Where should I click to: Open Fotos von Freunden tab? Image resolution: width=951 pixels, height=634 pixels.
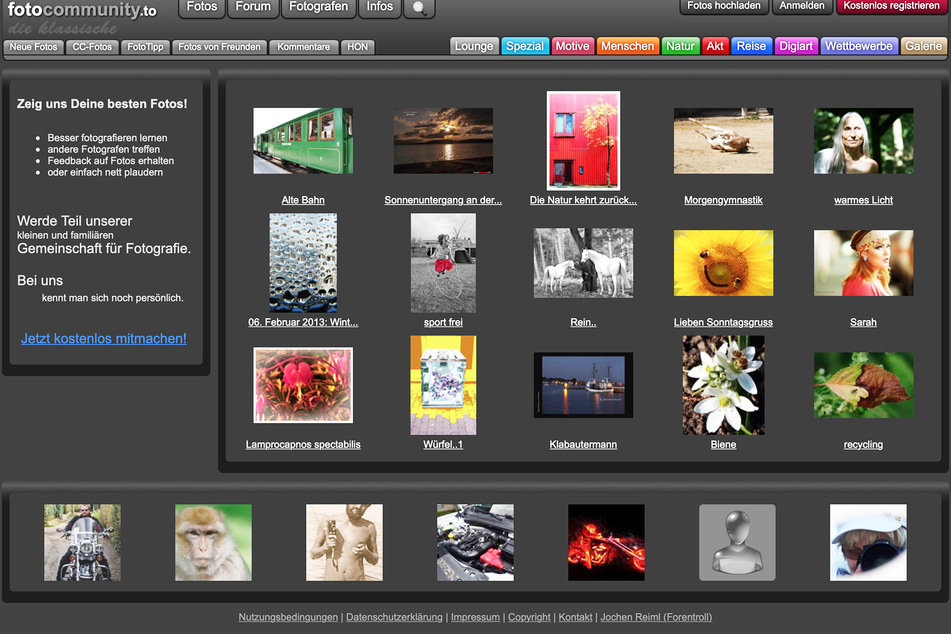(220, 47)
